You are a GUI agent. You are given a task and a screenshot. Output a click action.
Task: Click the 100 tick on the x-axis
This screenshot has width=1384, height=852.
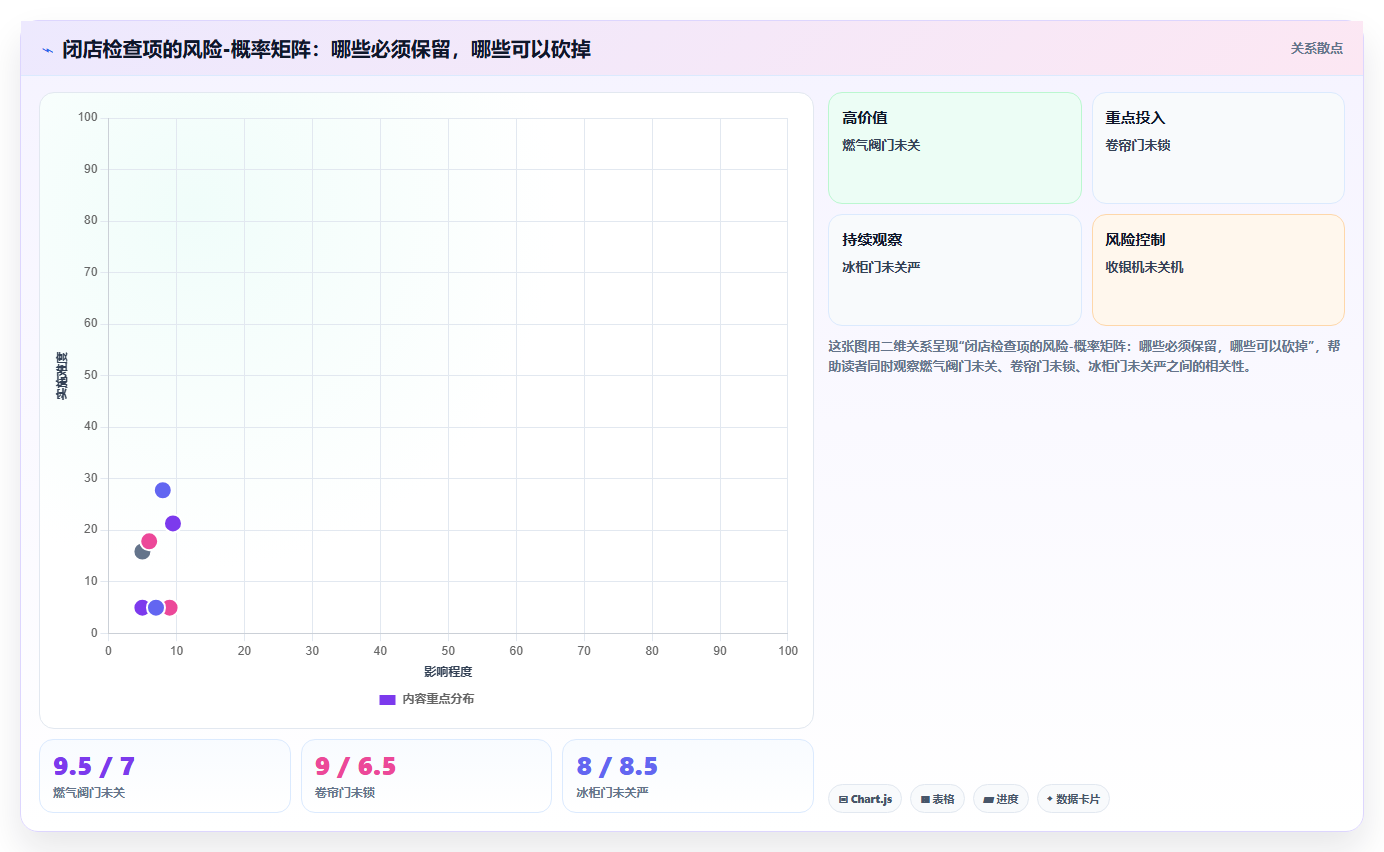pos(788,651)
